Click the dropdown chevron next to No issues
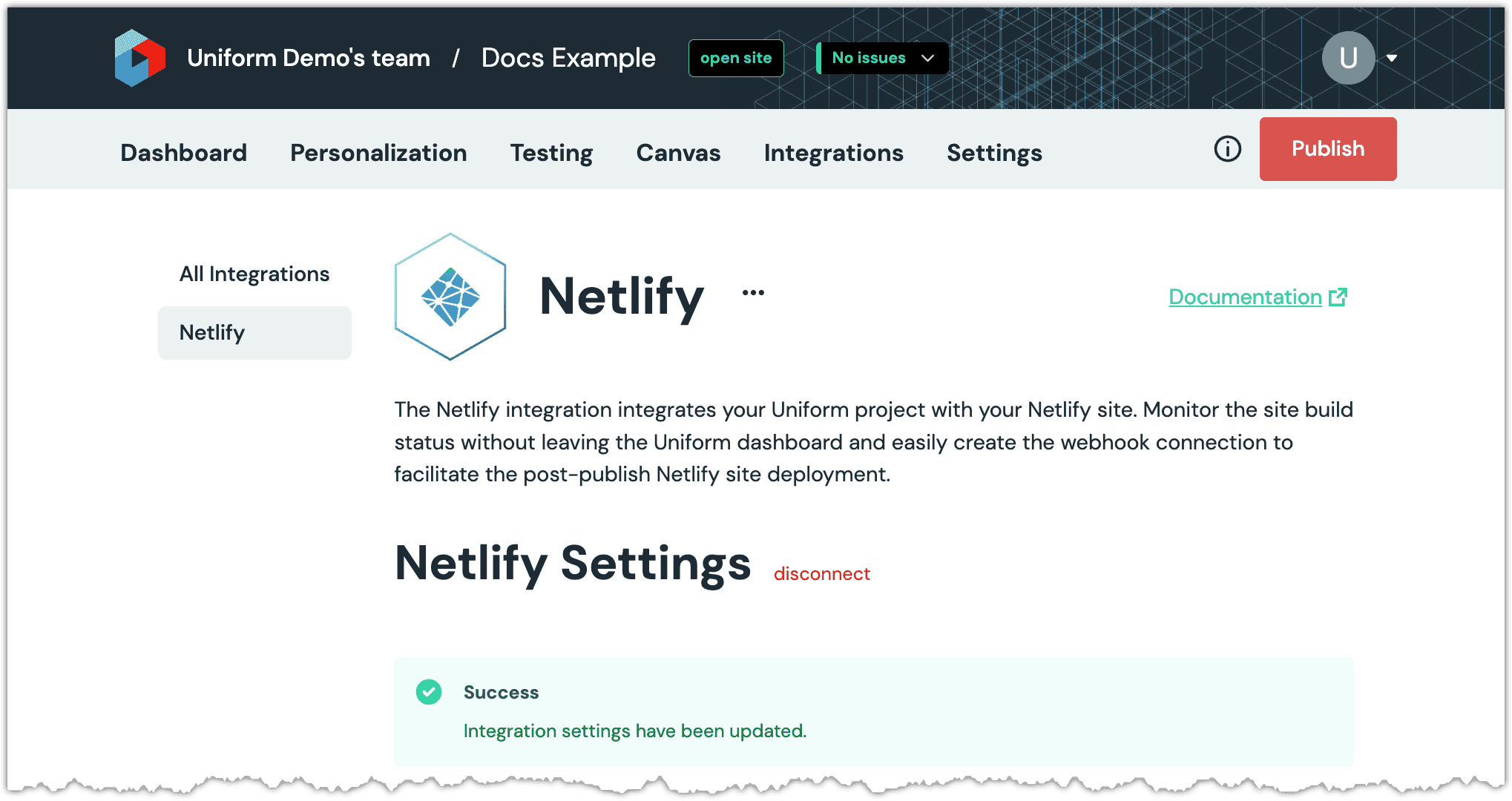The width and height of the screenshot is (1512, 801). (x=929, y=58)
